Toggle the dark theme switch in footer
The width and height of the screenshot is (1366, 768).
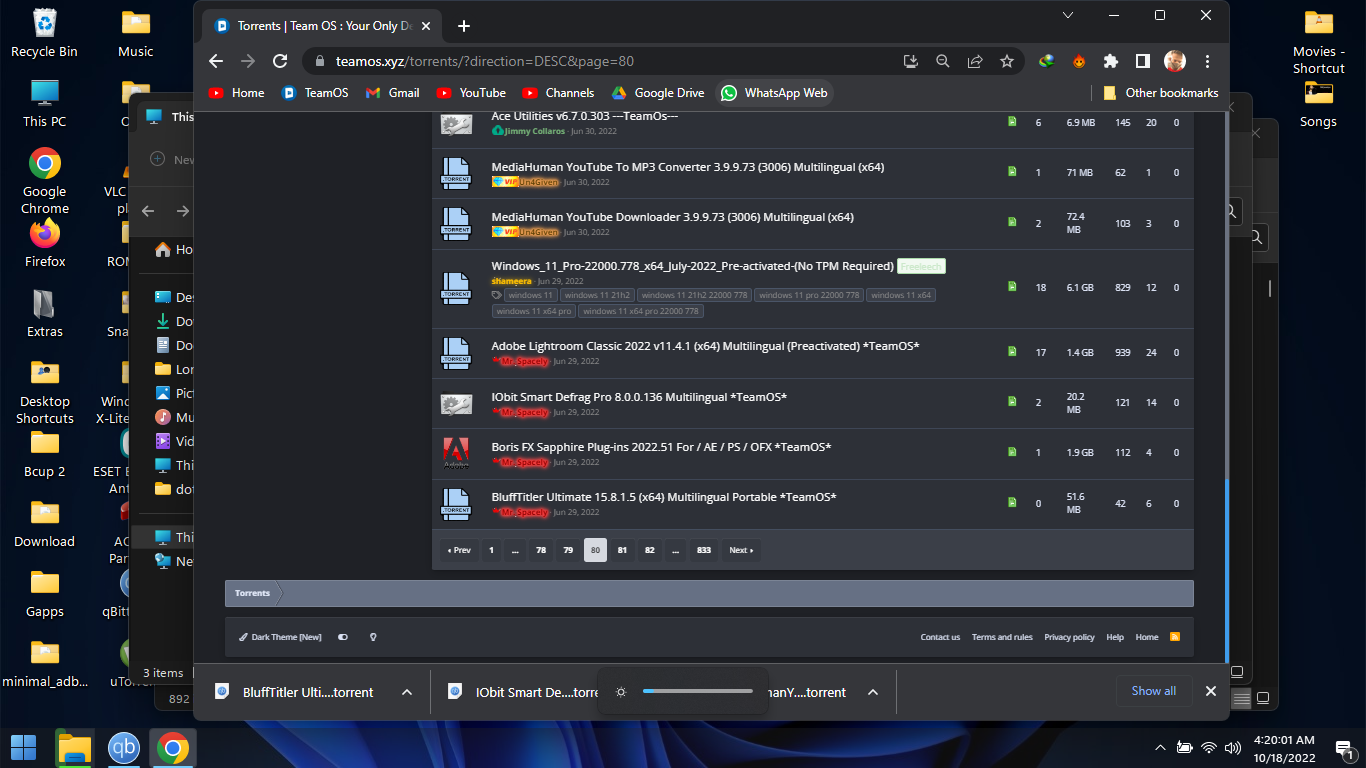[343, 637]
